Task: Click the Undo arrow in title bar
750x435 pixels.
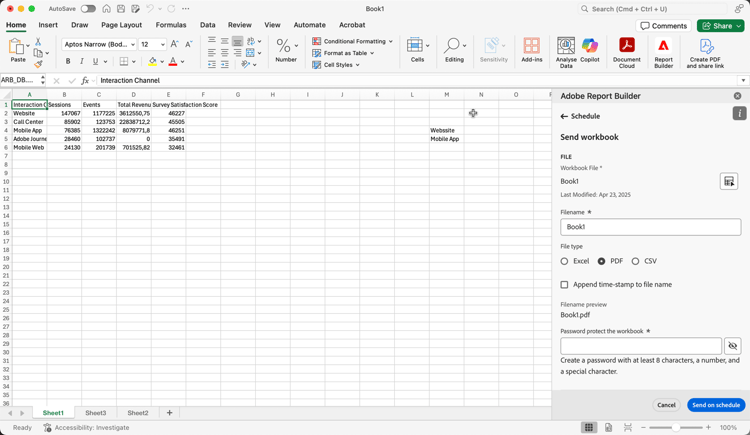Action: pos(150,9)
